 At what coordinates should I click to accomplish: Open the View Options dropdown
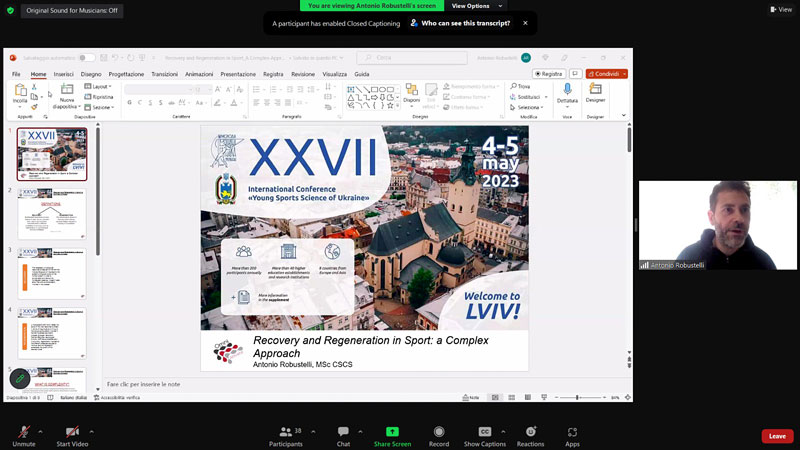476,6
